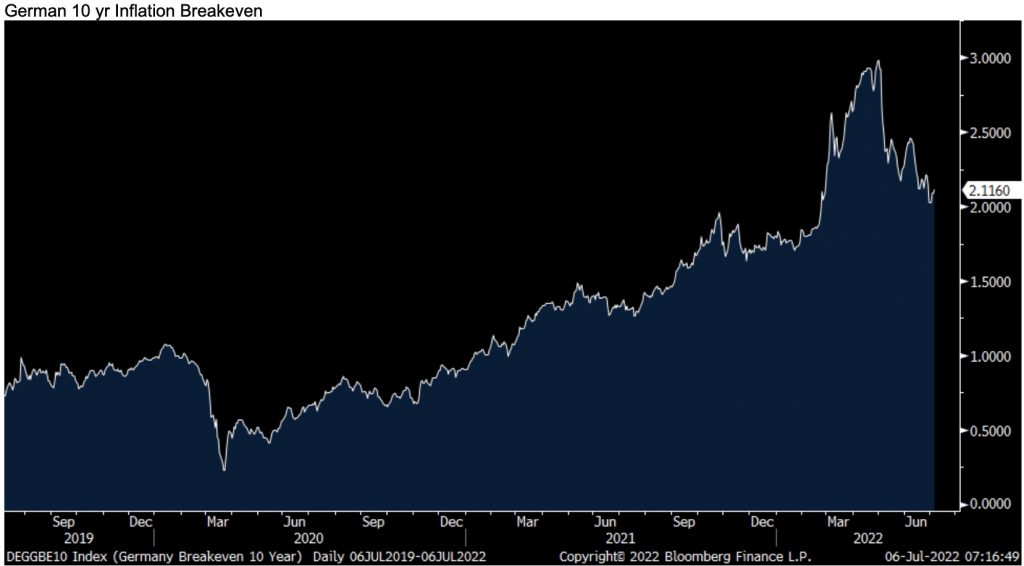Click the March 2020 low point on the line
This screenshot has width=1024, height=566.
(224, 469)
